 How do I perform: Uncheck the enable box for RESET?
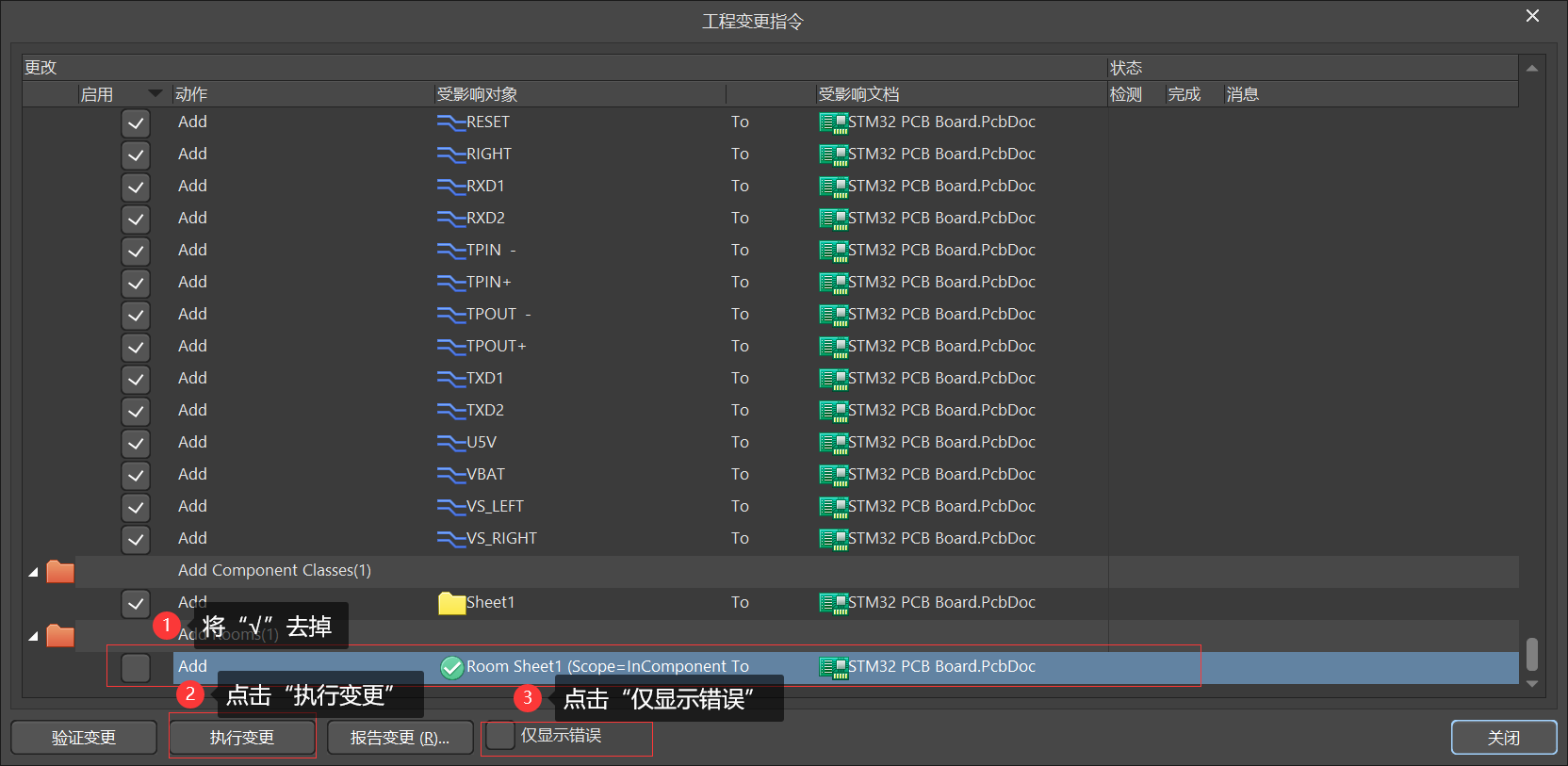pyautogui.click(x=136, y=123)
